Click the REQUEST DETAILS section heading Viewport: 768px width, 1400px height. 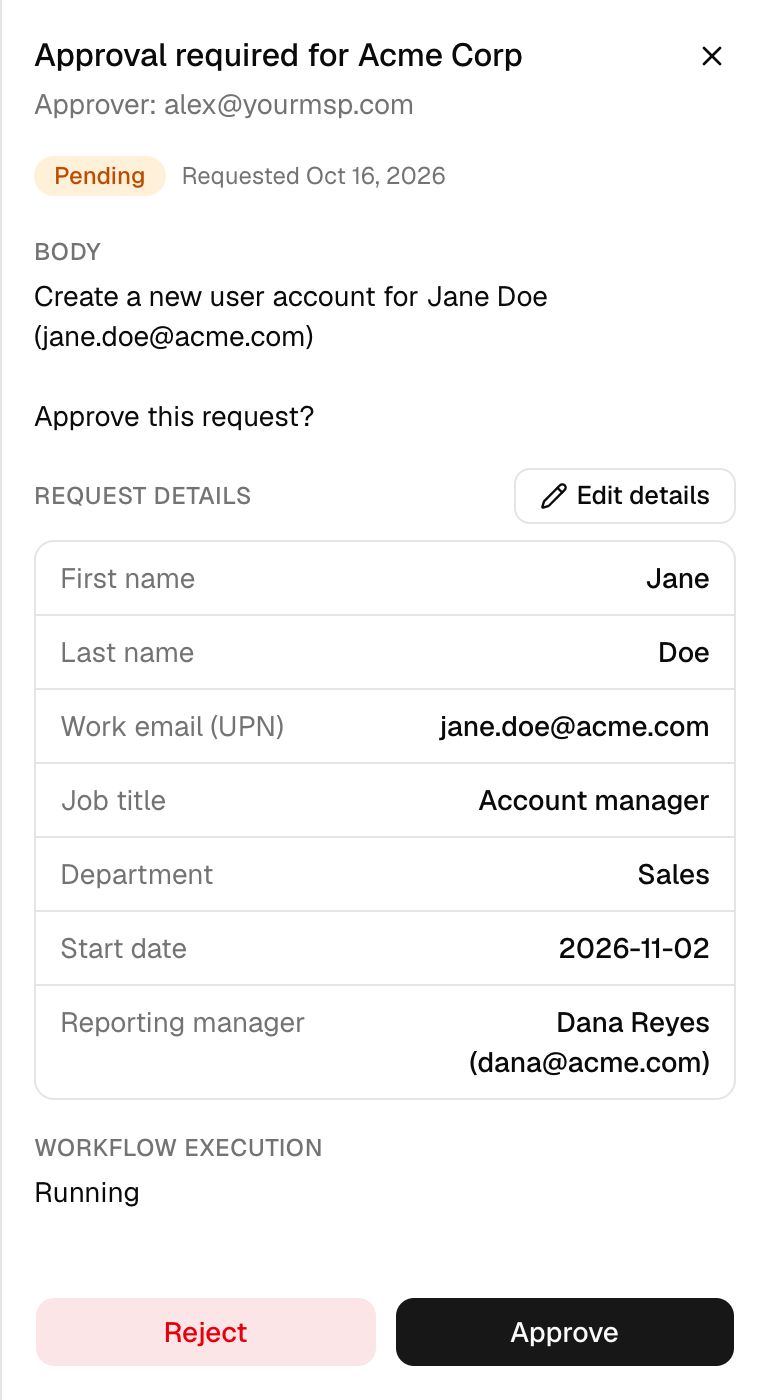pos(143,496)
